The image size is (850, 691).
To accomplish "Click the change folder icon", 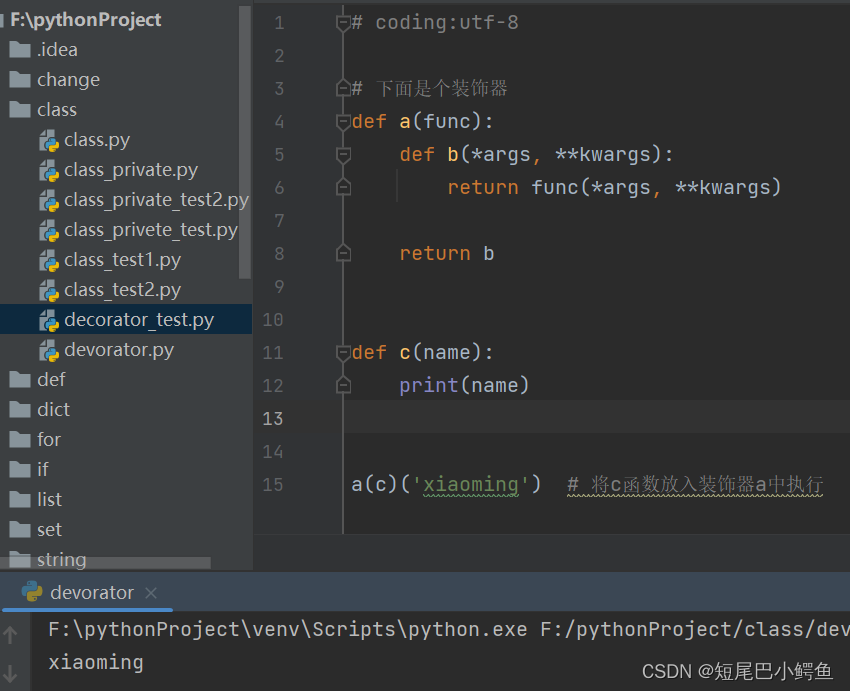I will [20, 79].
